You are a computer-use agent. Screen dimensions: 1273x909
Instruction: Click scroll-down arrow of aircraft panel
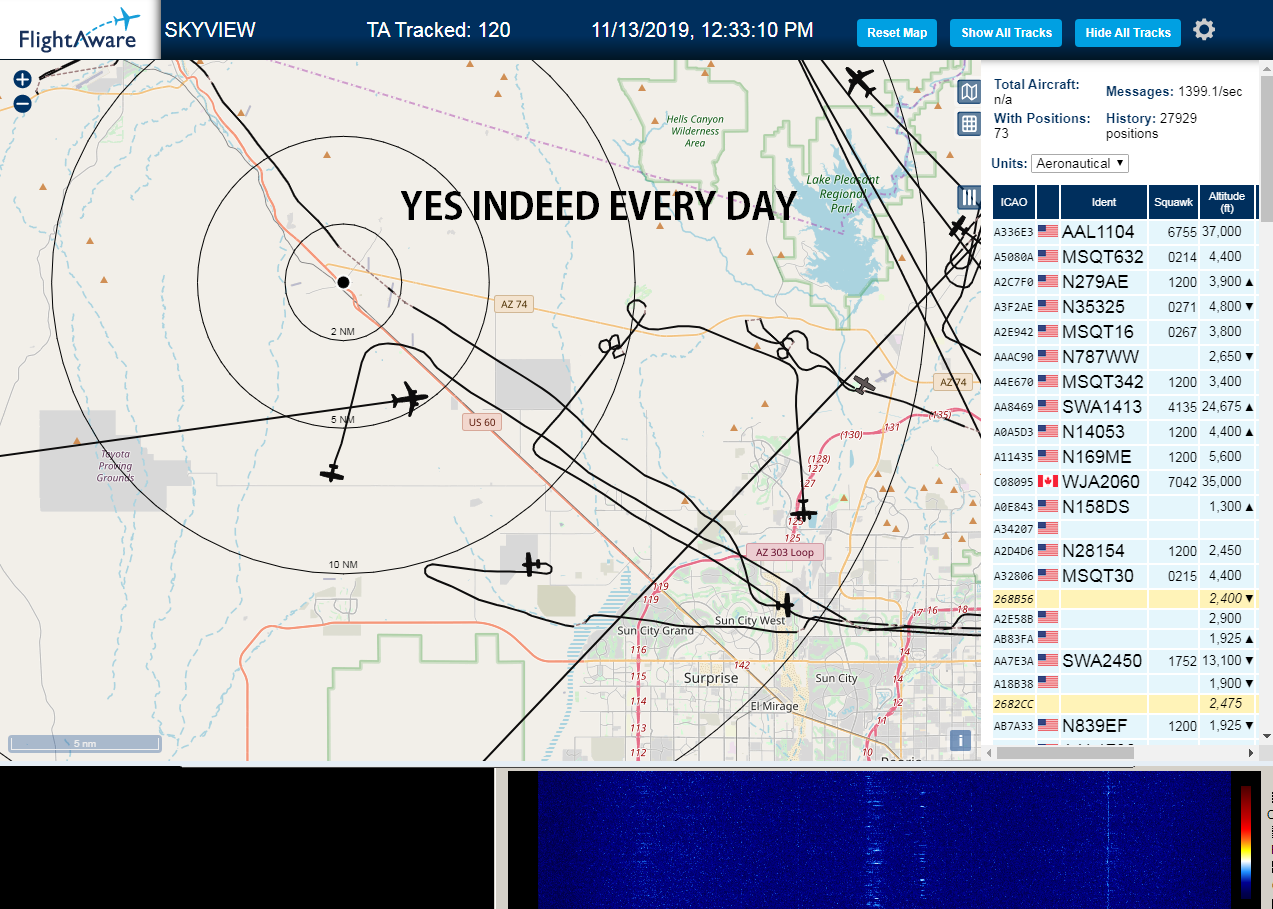click(1265, 736)
